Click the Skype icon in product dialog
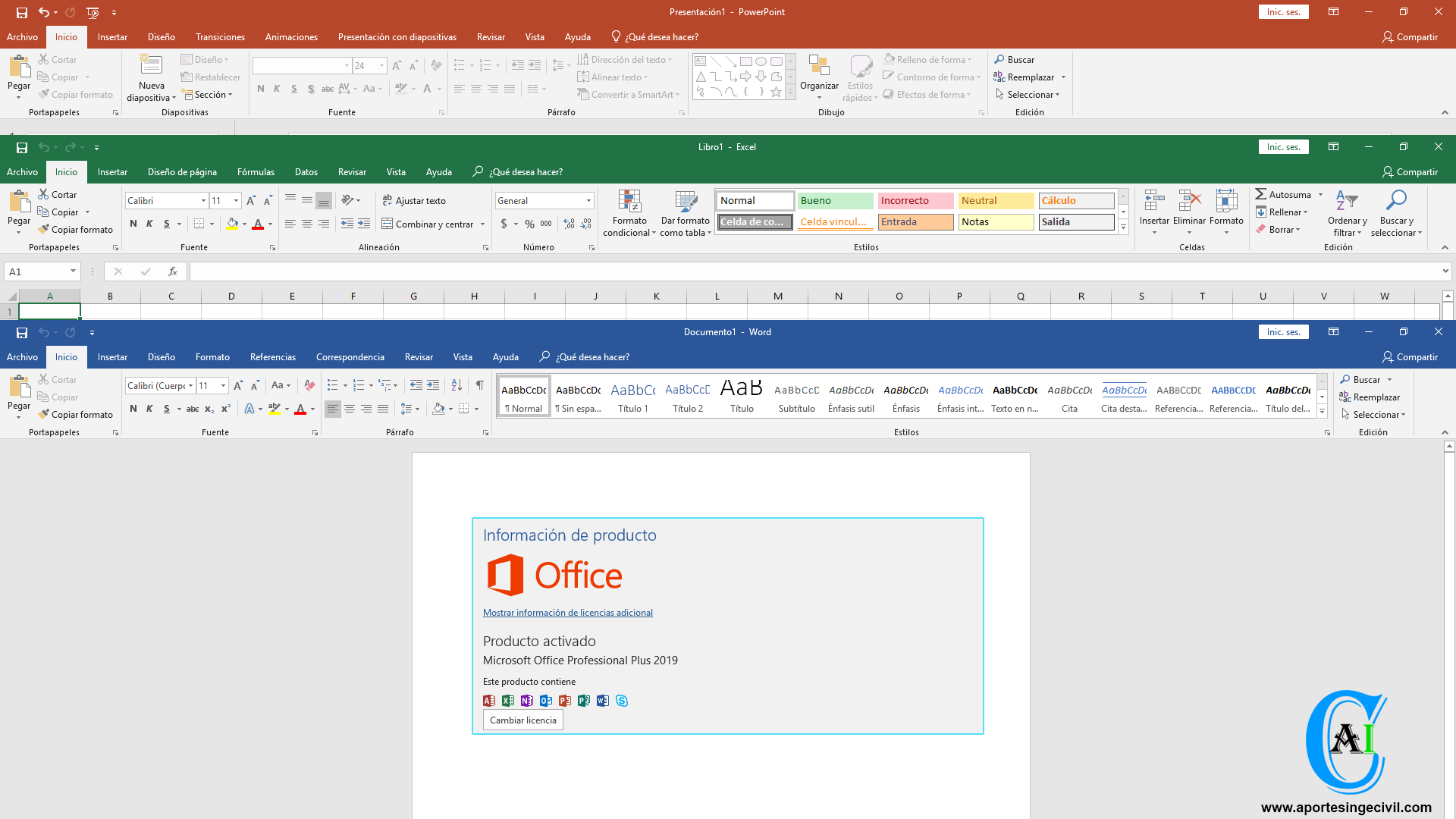The image size is (1456, 819). point(622,701)
